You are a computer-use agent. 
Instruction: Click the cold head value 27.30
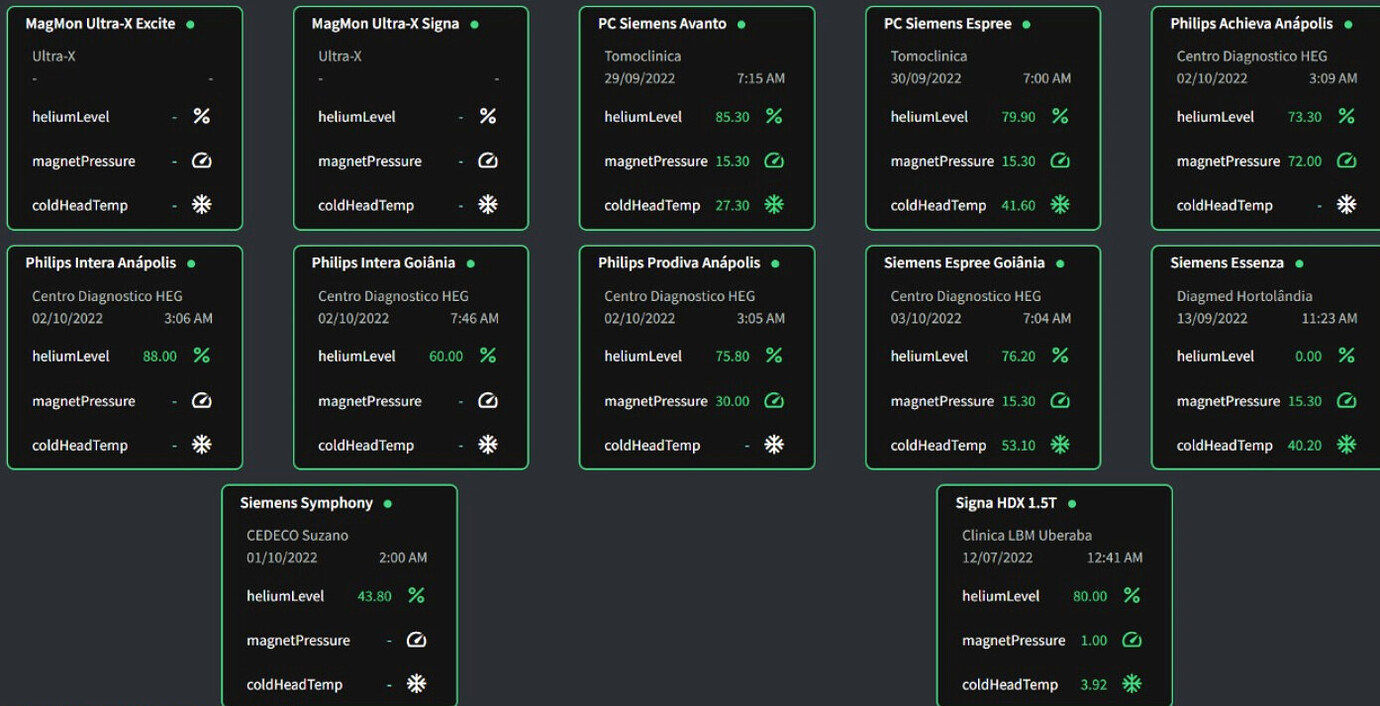(x=733, y=205)
